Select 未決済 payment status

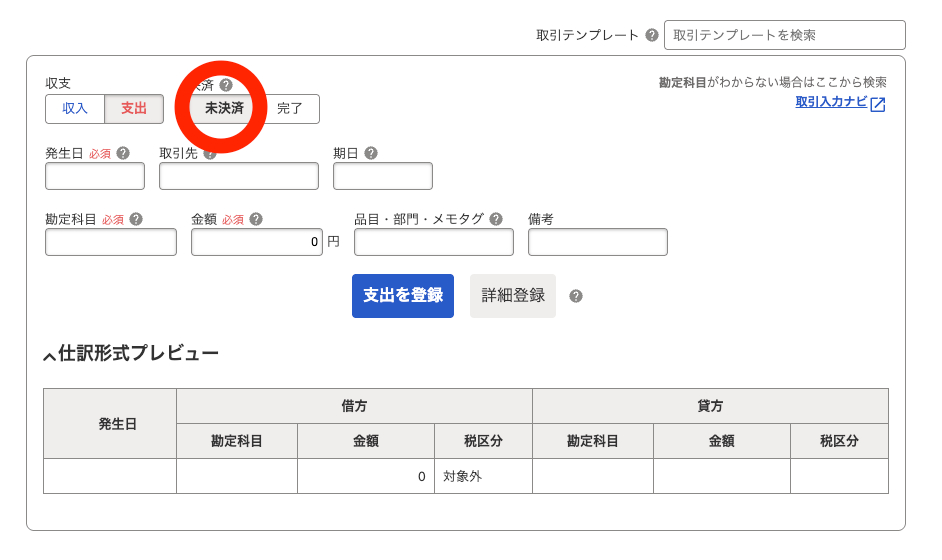pos(225,109)
